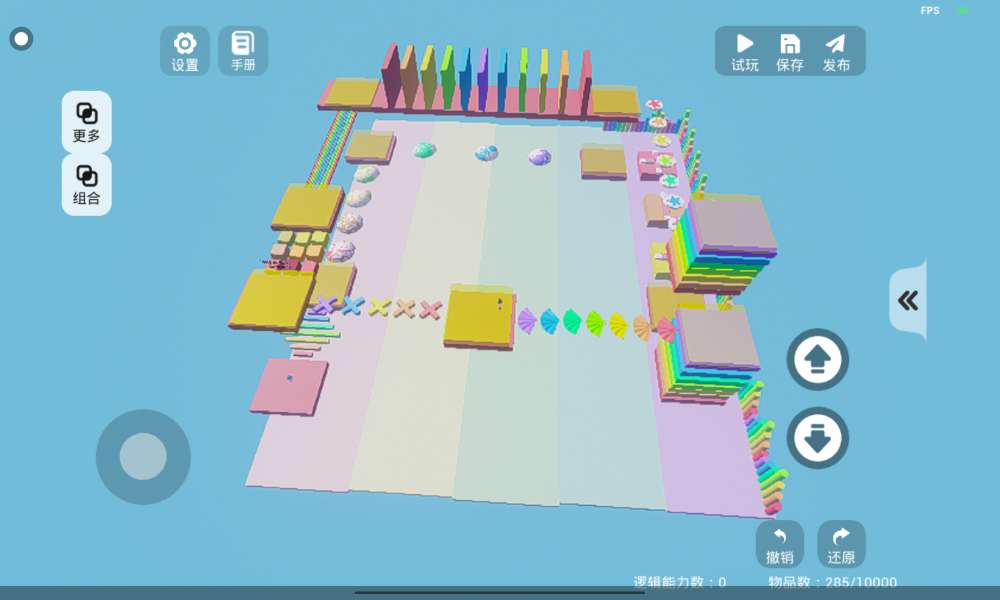Open the 更多 more options button
The image size is (1000, 600).
point(87,122)
